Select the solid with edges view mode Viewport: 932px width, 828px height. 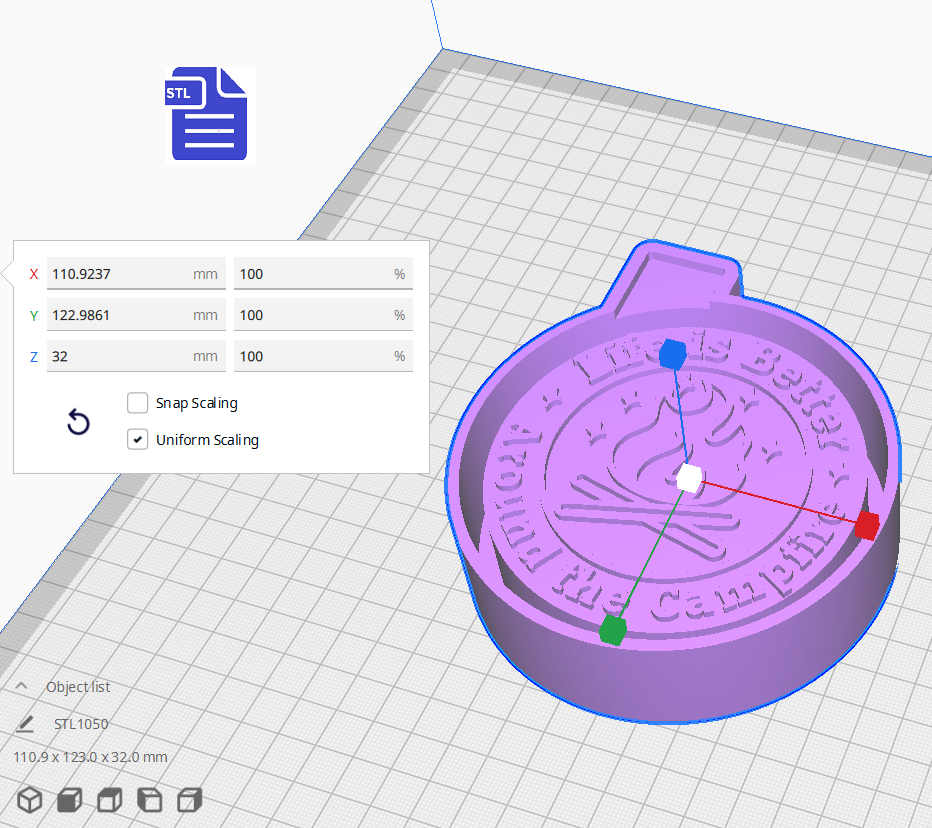(x=109, y=800)
